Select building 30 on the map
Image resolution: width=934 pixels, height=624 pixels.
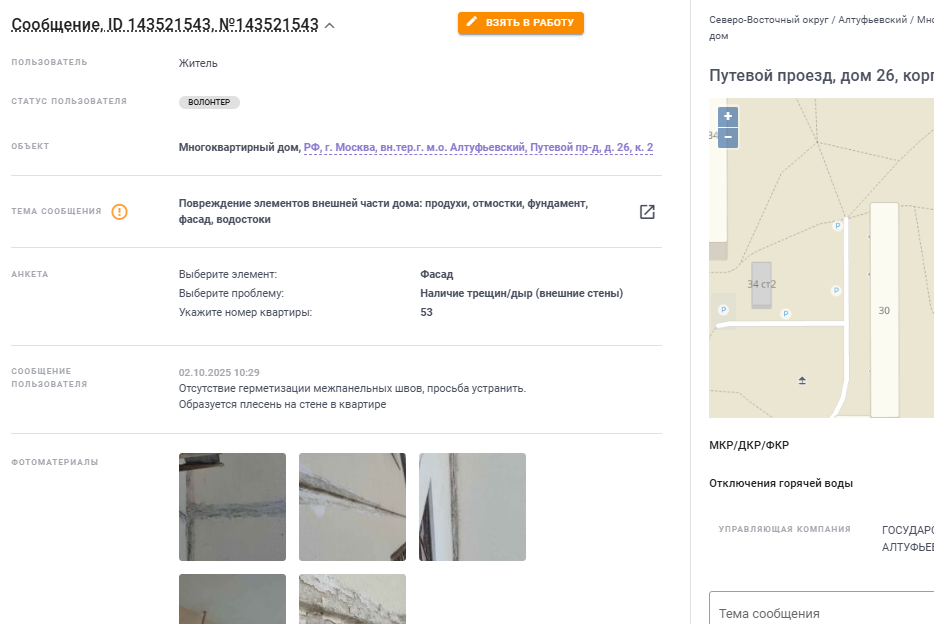coord(884,310)
